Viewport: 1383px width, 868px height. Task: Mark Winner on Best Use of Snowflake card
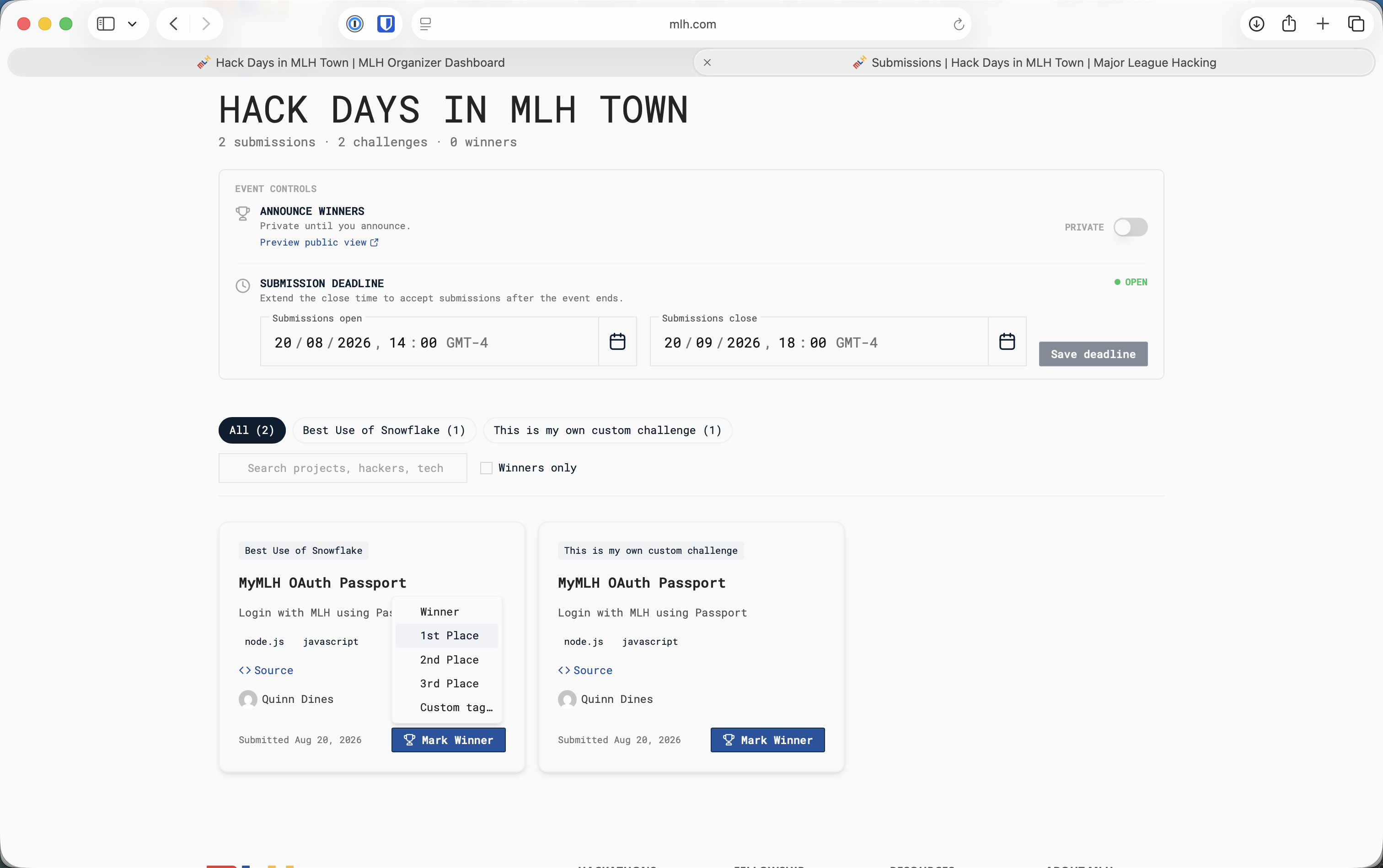(x=448, y=740)
